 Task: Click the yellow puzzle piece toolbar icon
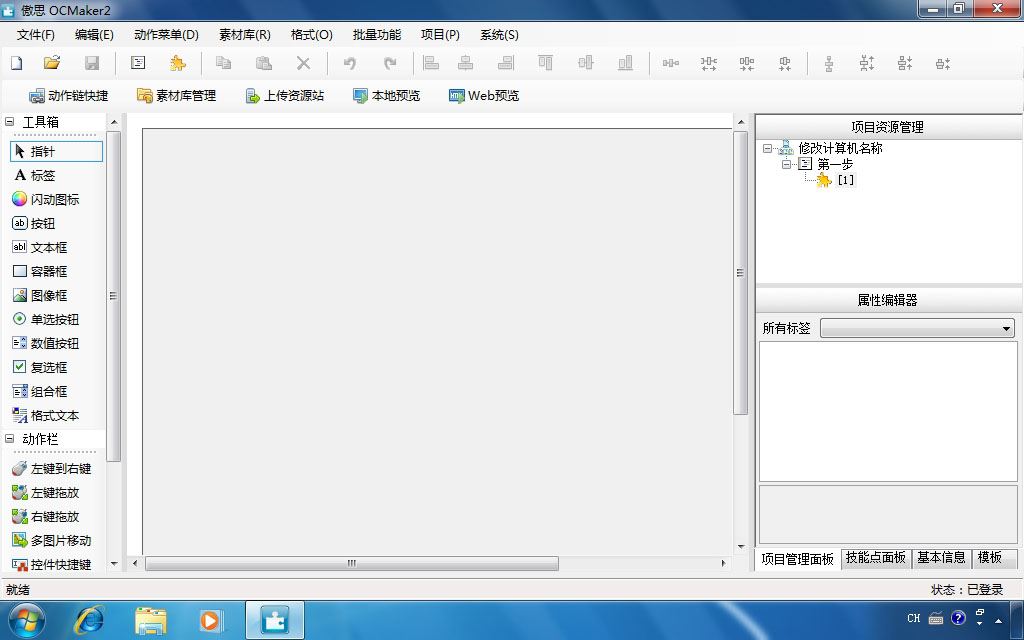tap(177, 63)
